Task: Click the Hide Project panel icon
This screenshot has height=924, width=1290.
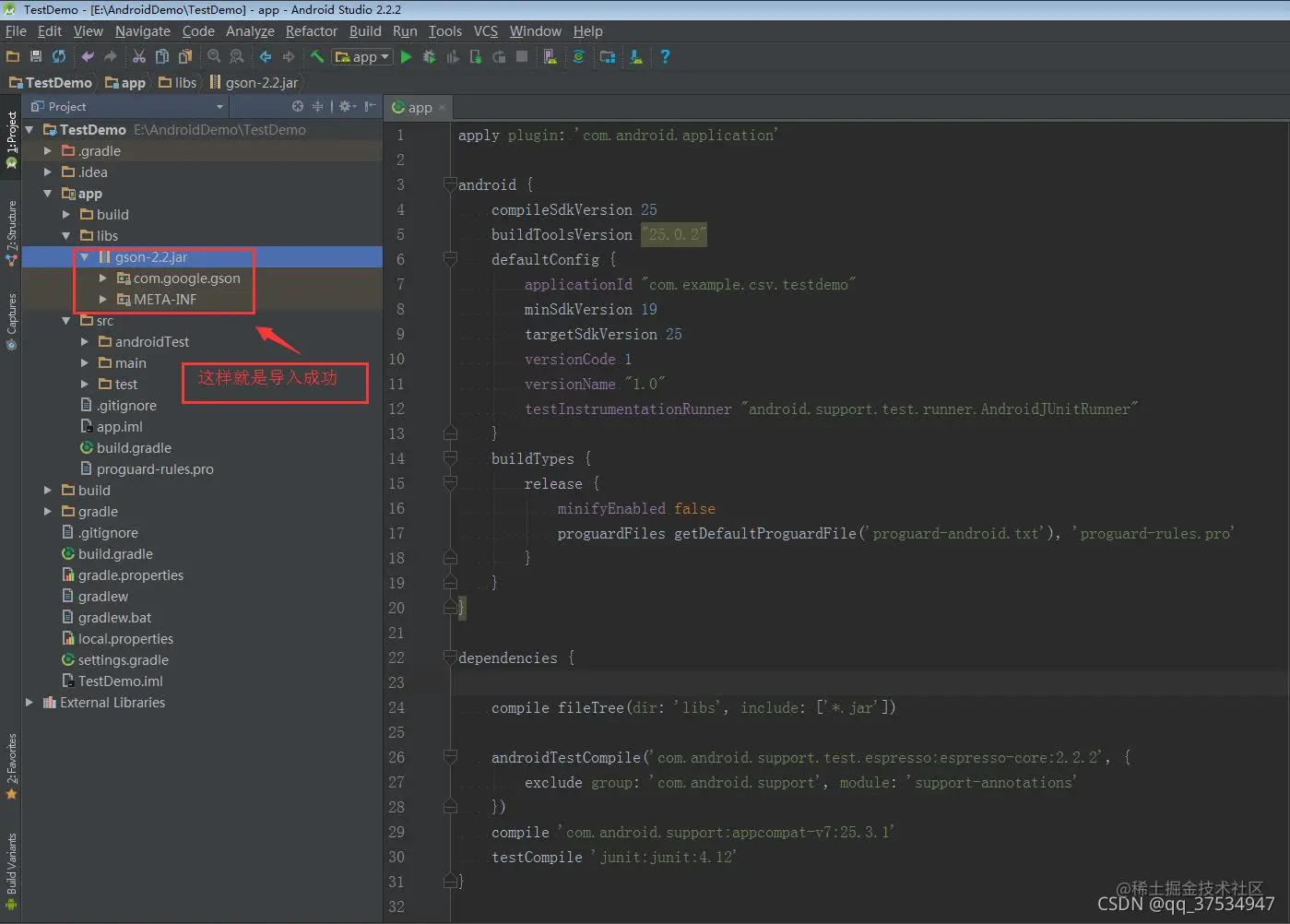Action: click(x=370, y=106)
